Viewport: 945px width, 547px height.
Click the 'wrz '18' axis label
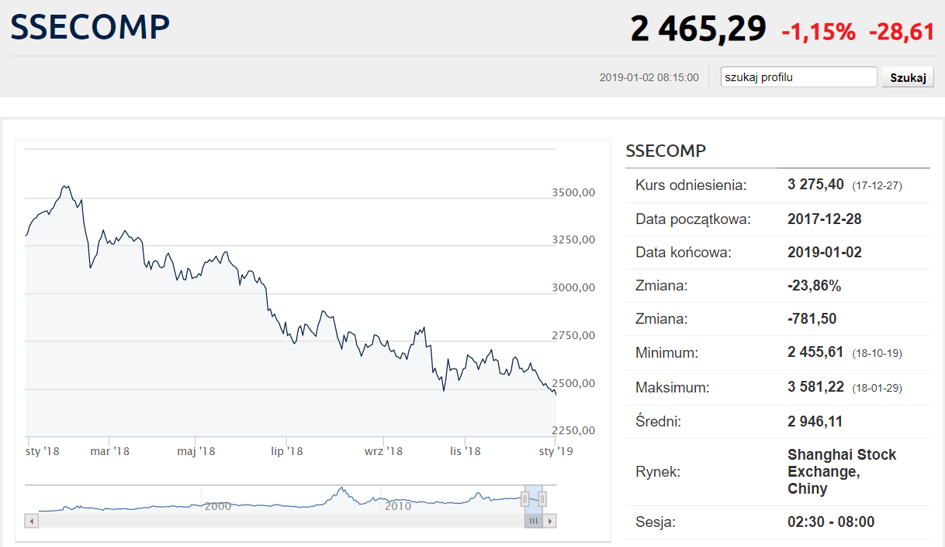click(383, 452)
